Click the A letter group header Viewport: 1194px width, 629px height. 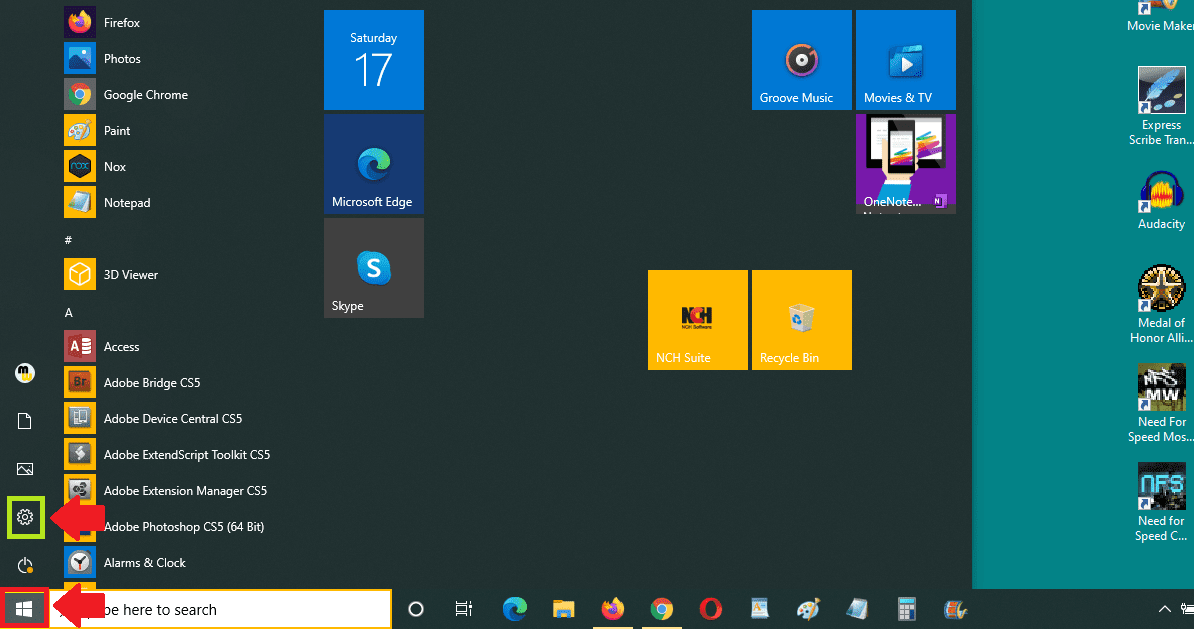(x=69, y=312)
